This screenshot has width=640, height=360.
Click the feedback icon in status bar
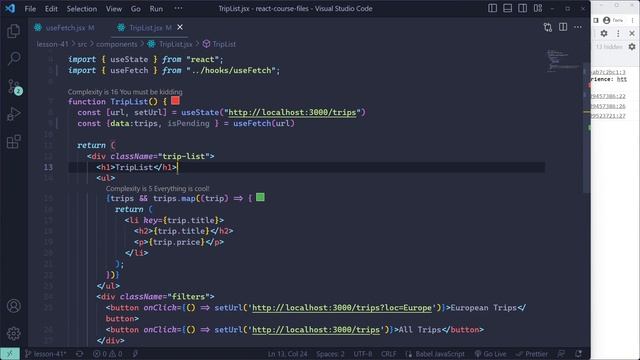tap(562, 354)
